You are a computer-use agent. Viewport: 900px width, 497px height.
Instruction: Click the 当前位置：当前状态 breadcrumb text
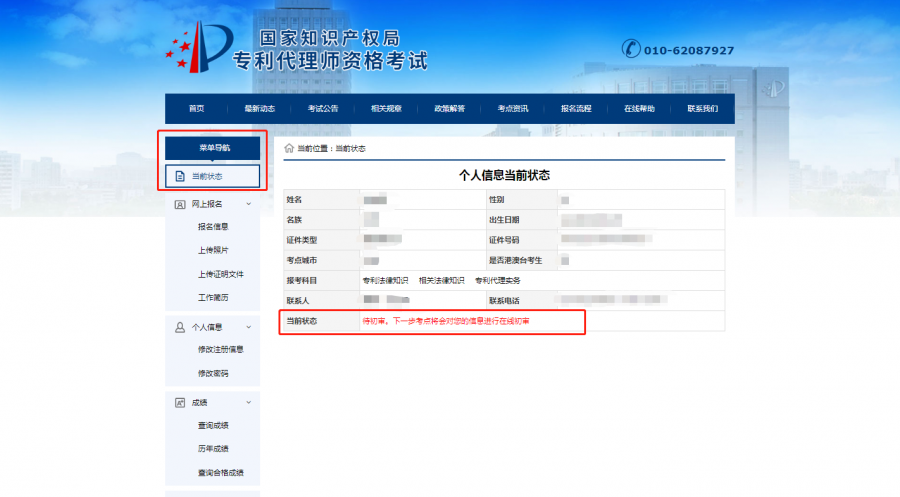331,149
